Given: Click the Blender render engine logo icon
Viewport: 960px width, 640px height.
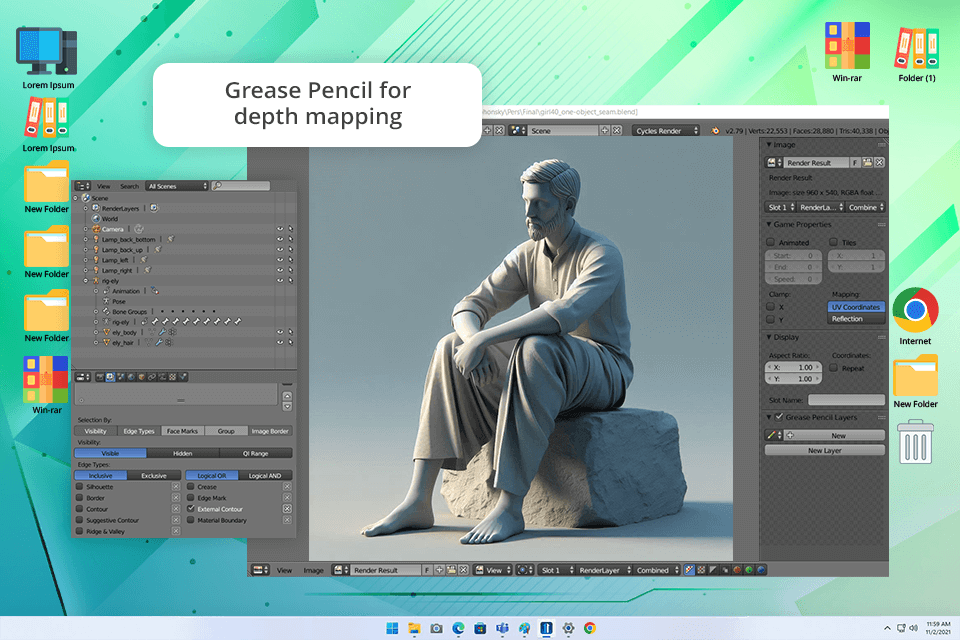Looking at the screenshot, I should coord(715,130).
